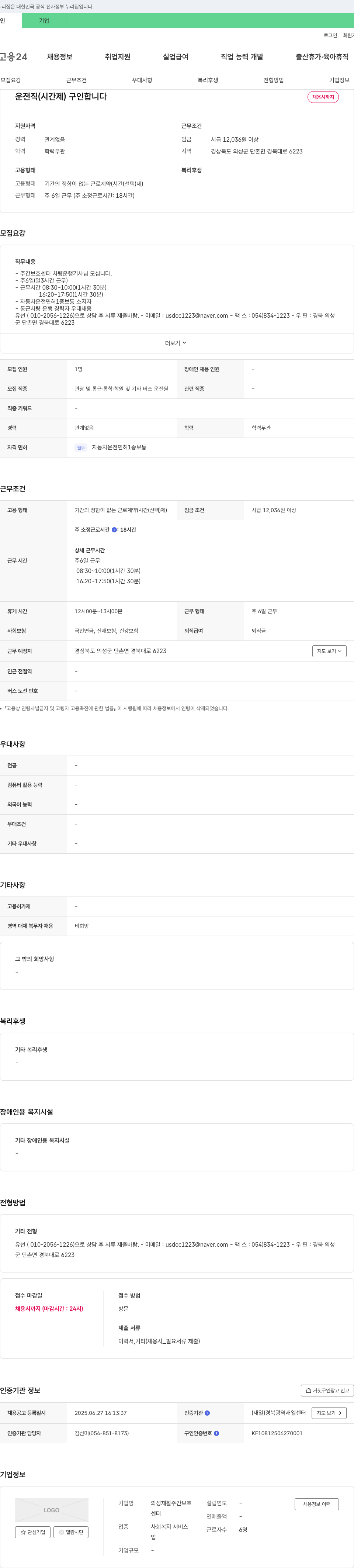Expand job description with 더보기
The height and width of the screenshot is (1568, 354).
(176, 343)
